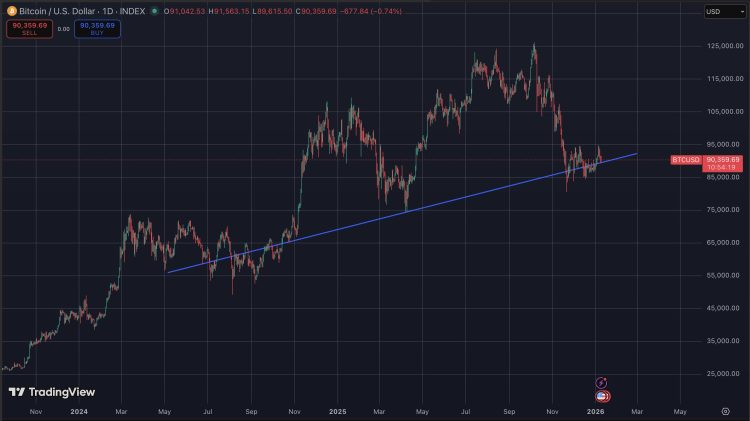The height and width of the screenshot is (421, 750).
Task: Click the change value −677.84 (−0.74%)
Action: 371,11
